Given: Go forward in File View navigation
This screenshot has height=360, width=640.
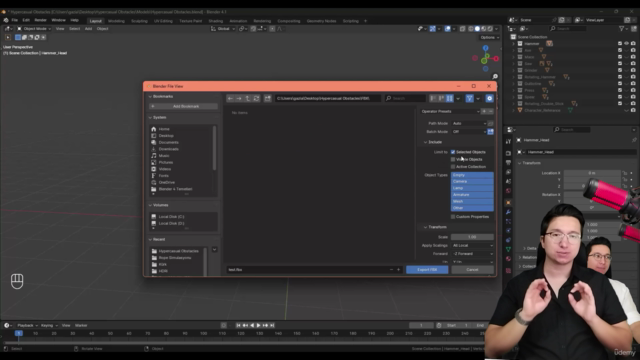Looking at the screenshot, I should coord(239,98).
